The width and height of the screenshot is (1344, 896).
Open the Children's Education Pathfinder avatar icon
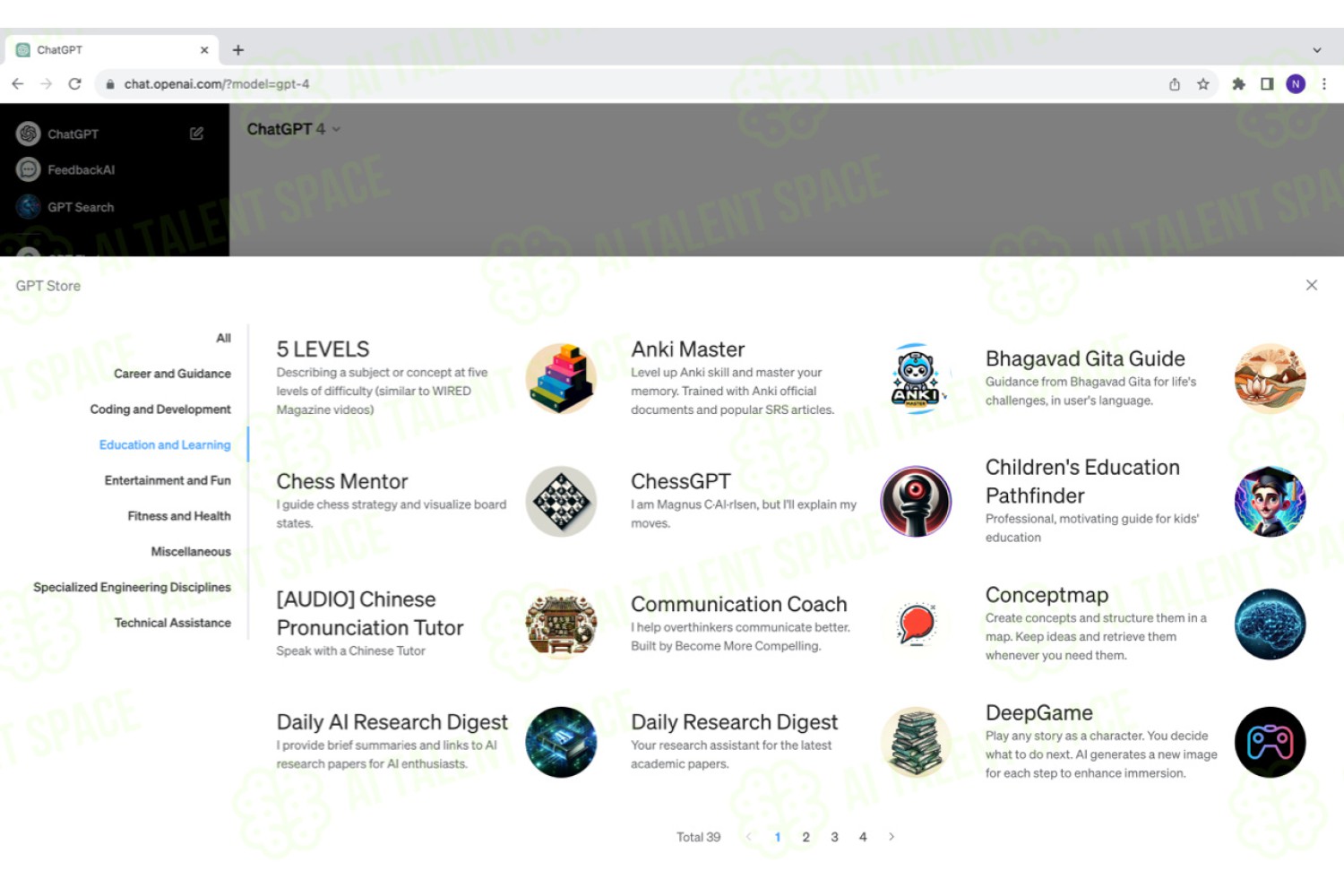coord(1270,502)
